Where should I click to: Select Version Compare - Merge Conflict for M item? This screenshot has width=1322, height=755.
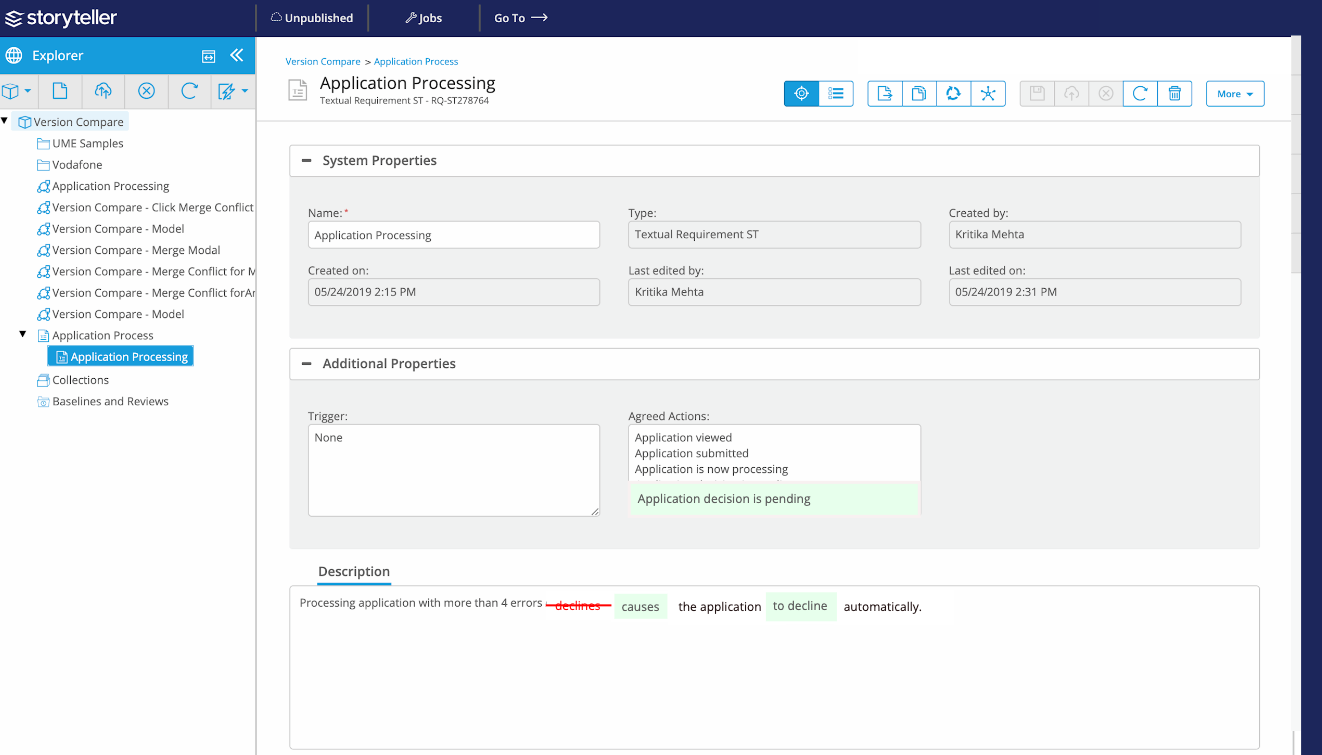[x=145, y=271]
